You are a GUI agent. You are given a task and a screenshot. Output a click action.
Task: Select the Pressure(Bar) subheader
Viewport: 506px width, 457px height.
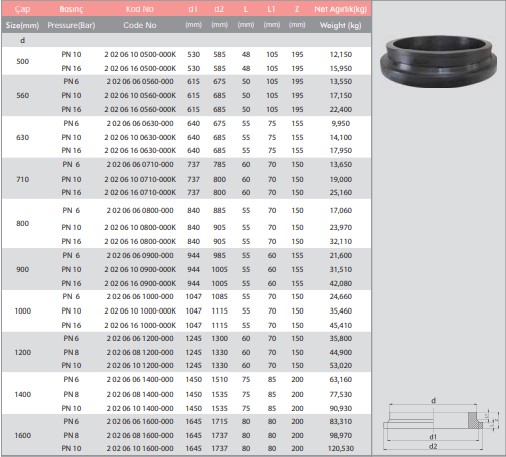tap(71, 25)
